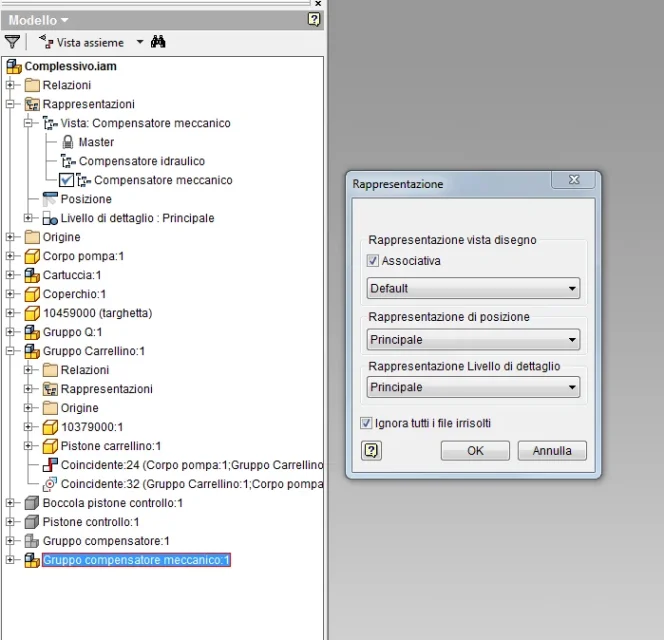The image size is (664, 640).
Task: Open the Default view representation dropdown
Action: pyautogui.click(x=473, y=288)
